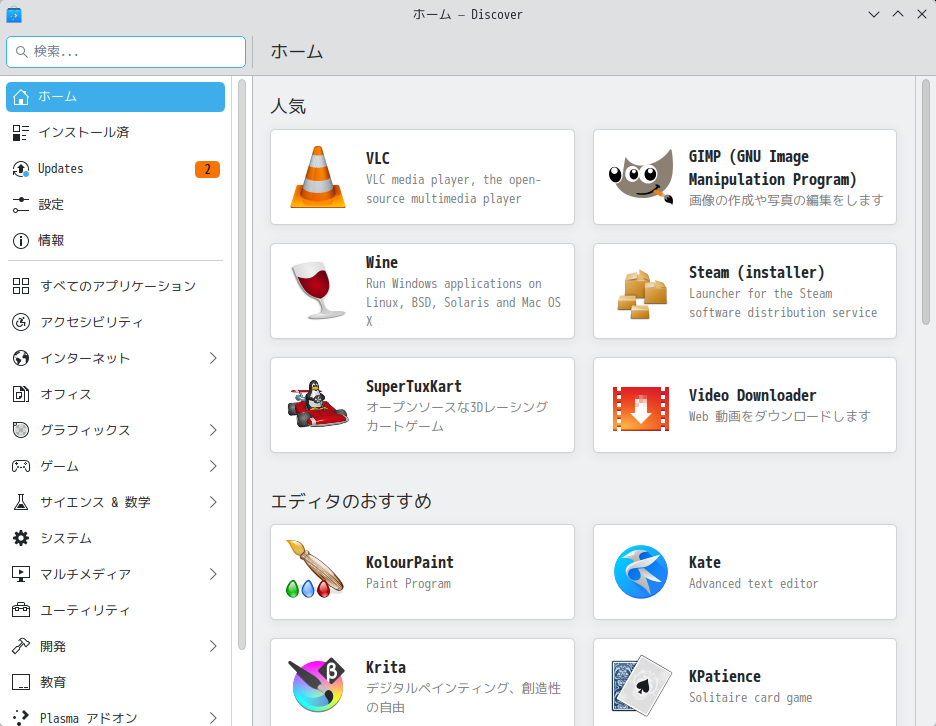The width and height of the screenshot is (936, 726).
Task: Click the ゲーム gamepad icon
Action: pos(21,466)
